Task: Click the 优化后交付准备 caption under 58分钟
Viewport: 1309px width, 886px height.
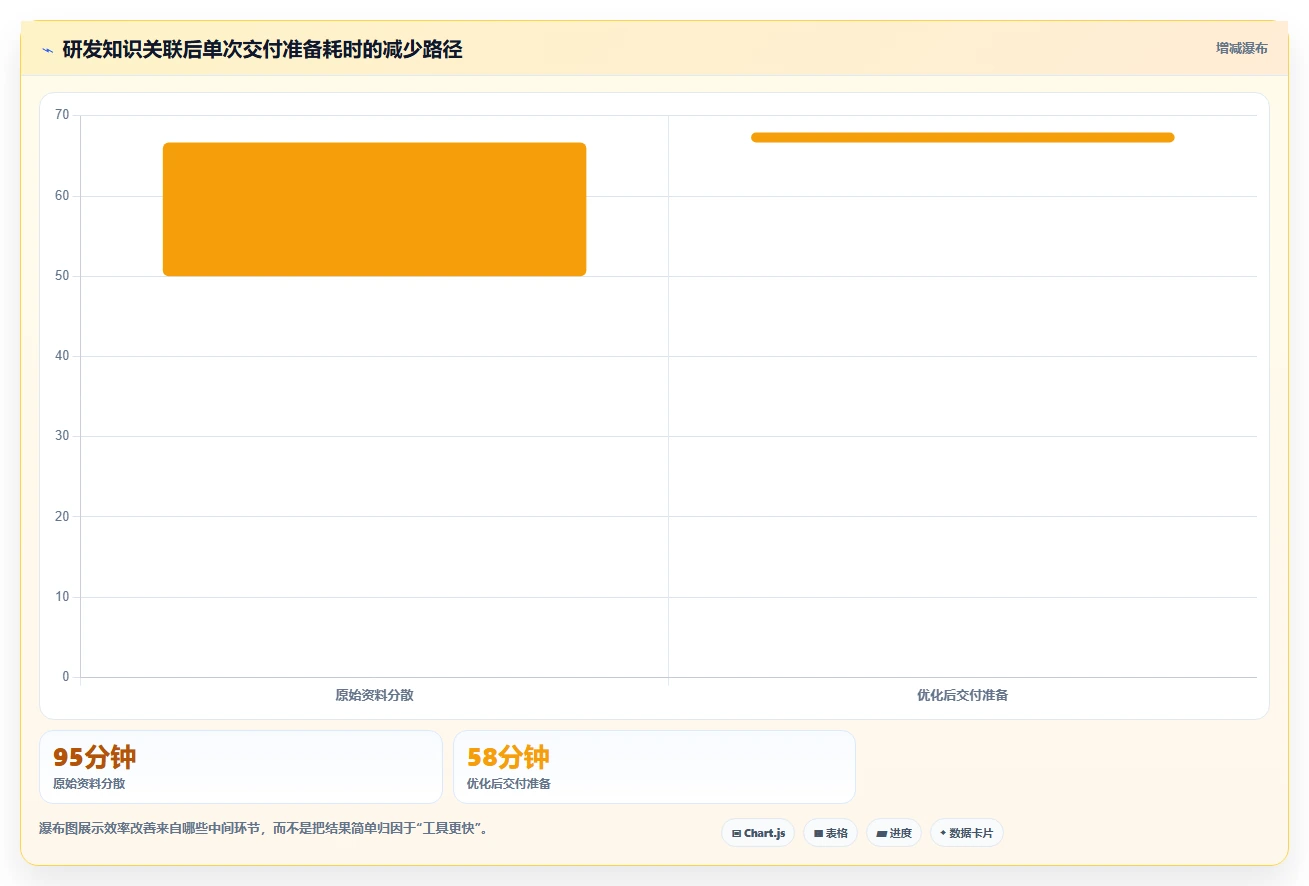Action: click(x=509, y=784)
